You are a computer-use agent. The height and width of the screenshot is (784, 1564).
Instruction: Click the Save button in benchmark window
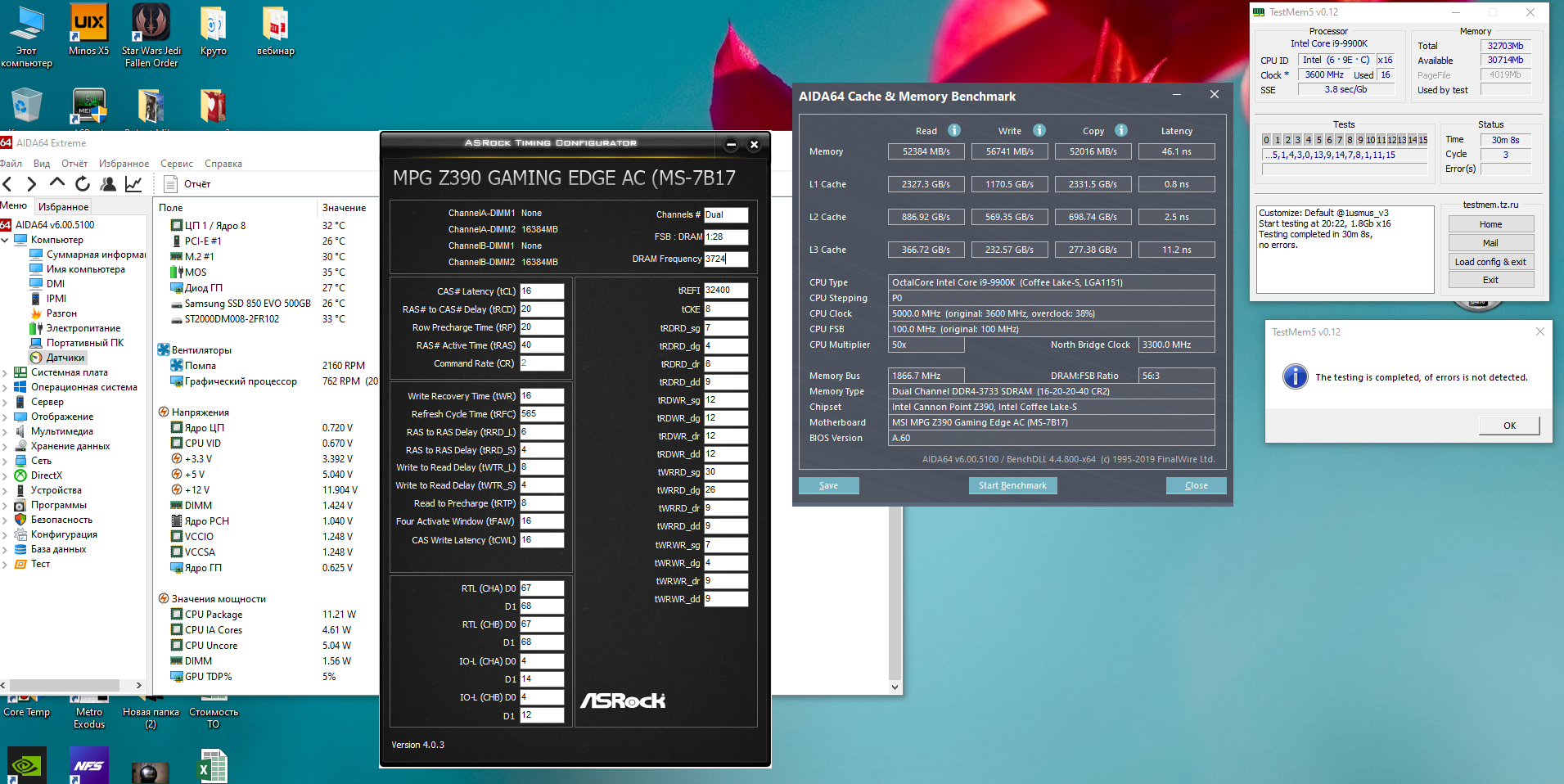(x=829, y=485)
